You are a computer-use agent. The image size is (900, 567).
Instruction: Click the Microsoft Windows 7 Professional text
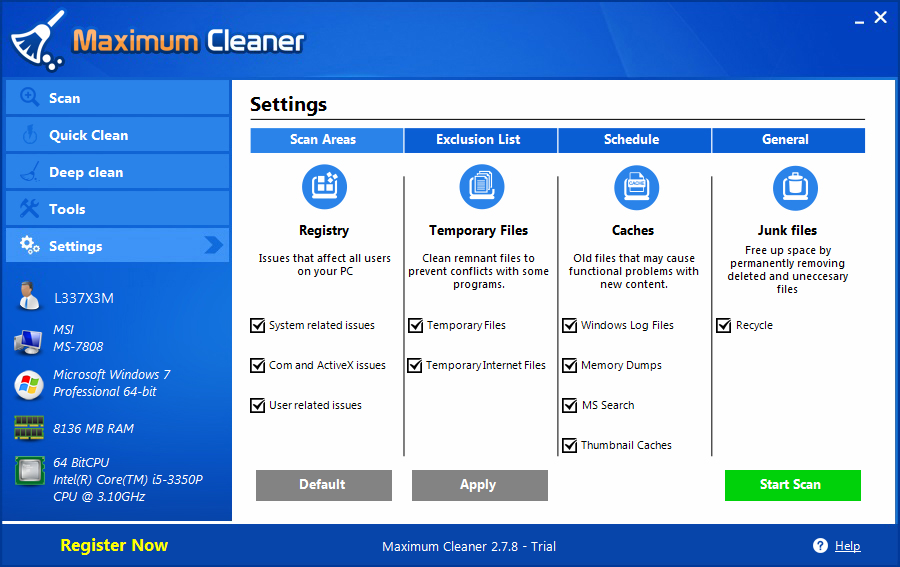(111, 383)
